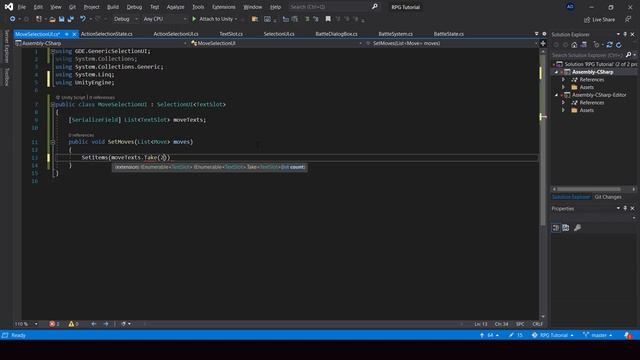Click the Live Share button

[x=599, y=20]
